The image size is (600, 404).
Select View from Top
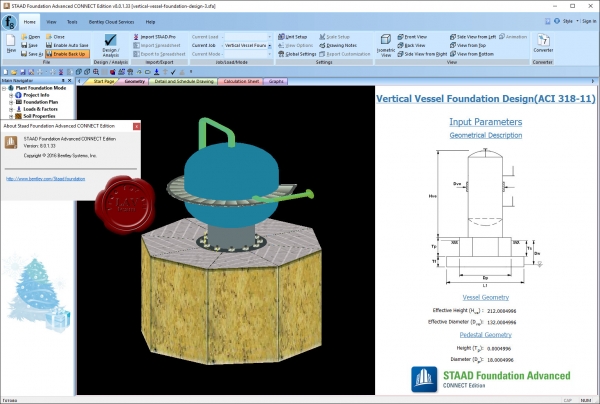468,45
